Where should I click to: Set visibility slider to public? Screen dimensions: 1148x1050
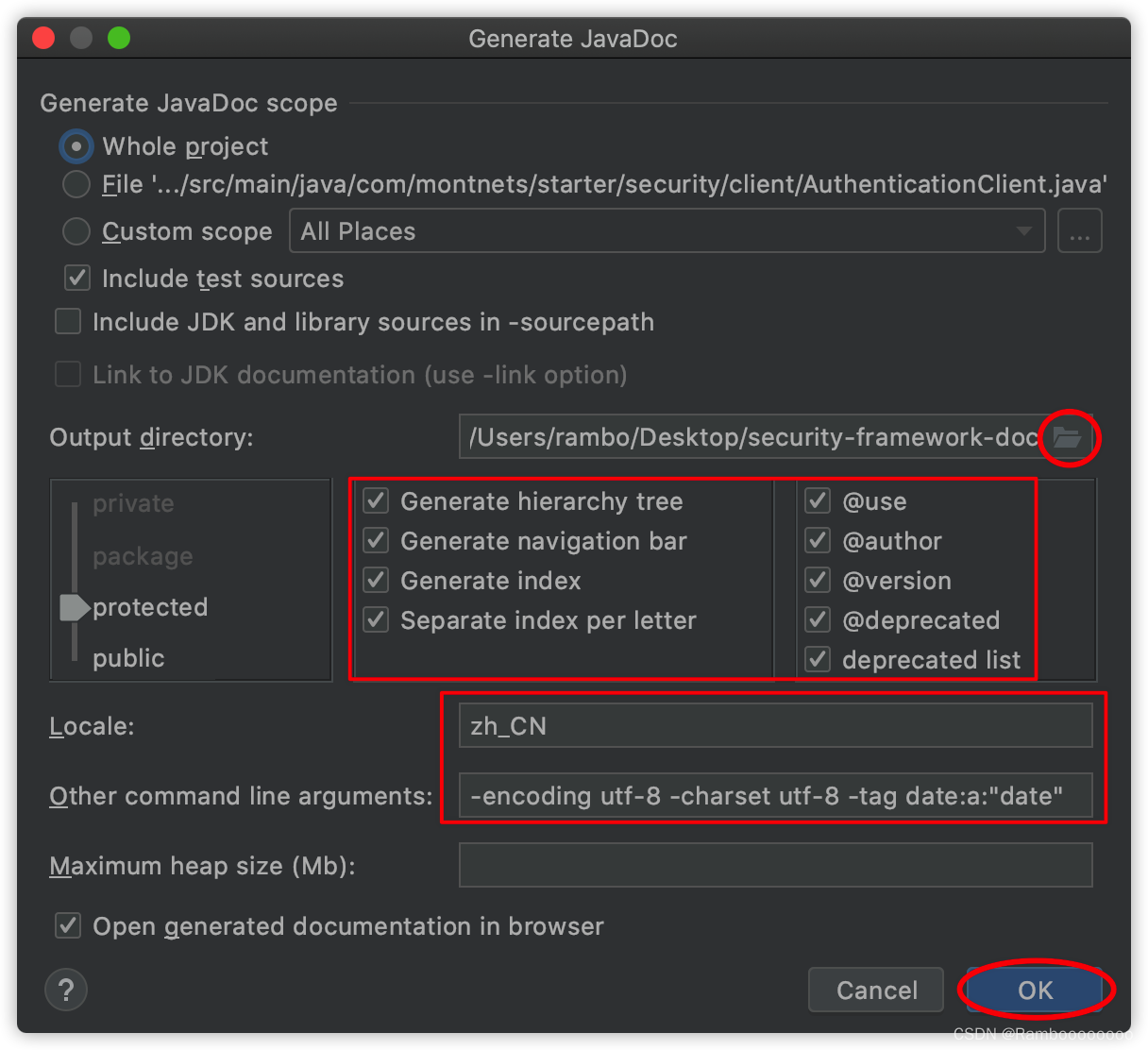[x=128, y=658]
